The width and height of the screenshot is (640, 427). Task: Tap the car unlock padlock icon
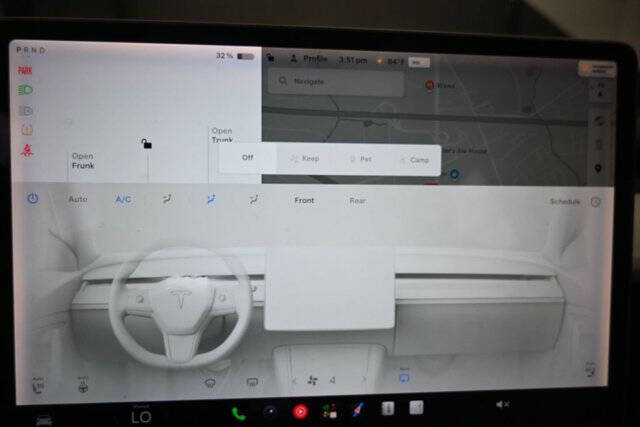pos(147,144)
